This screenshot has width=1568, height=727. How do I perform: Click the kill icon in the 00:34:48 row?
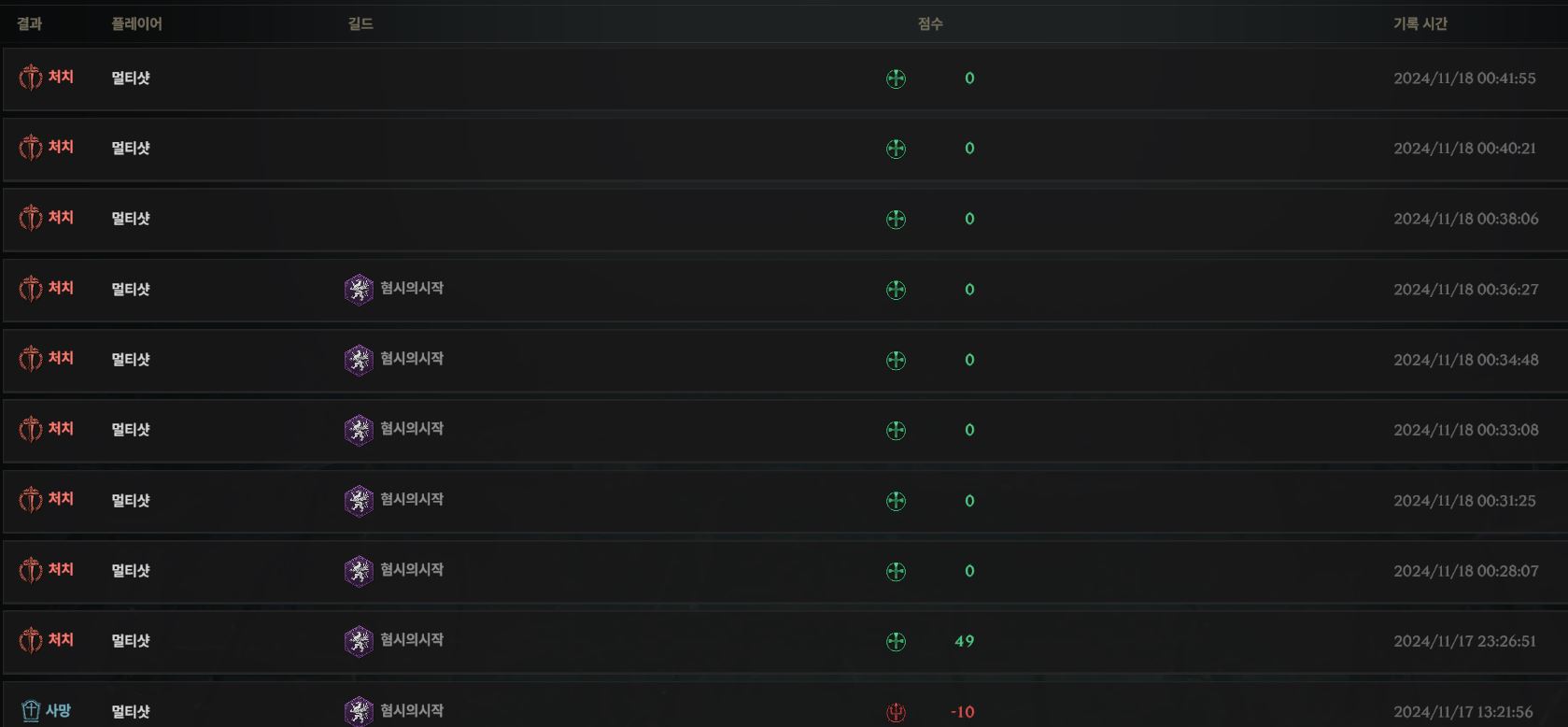31,359
